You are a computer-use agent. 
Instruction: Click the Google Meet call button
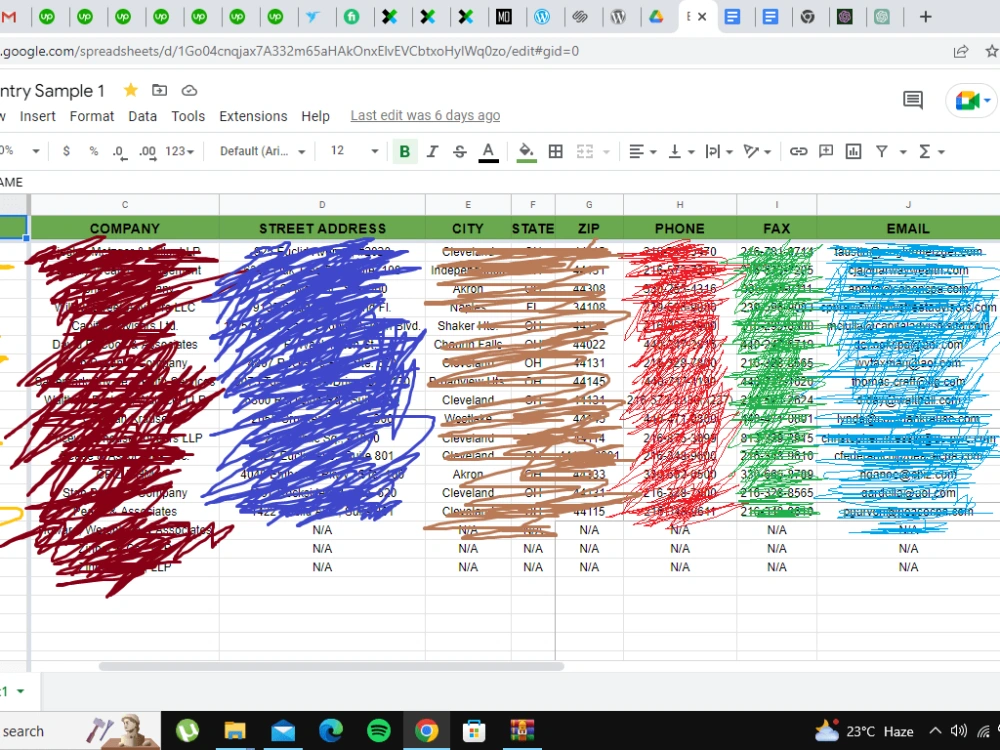click(x=971, y=100)
